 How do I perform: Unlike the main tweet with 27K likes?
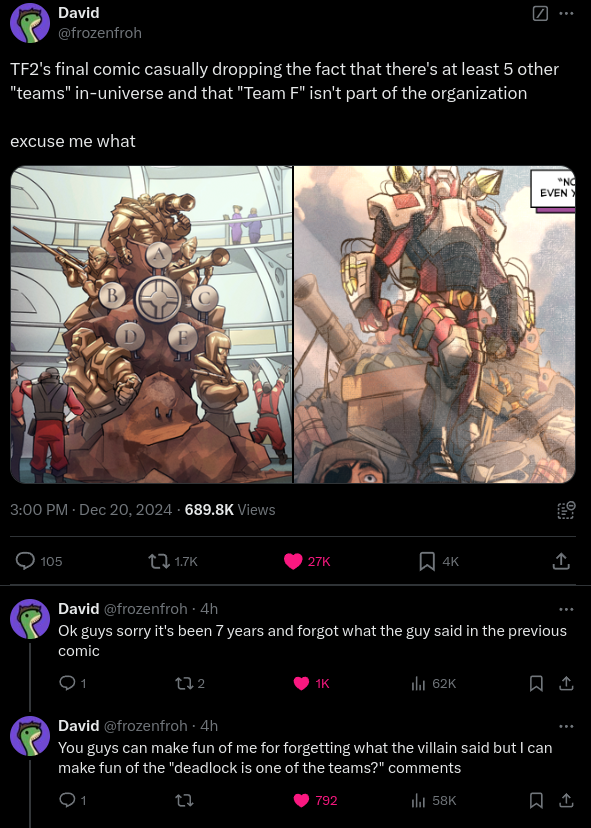coord(307,561)
